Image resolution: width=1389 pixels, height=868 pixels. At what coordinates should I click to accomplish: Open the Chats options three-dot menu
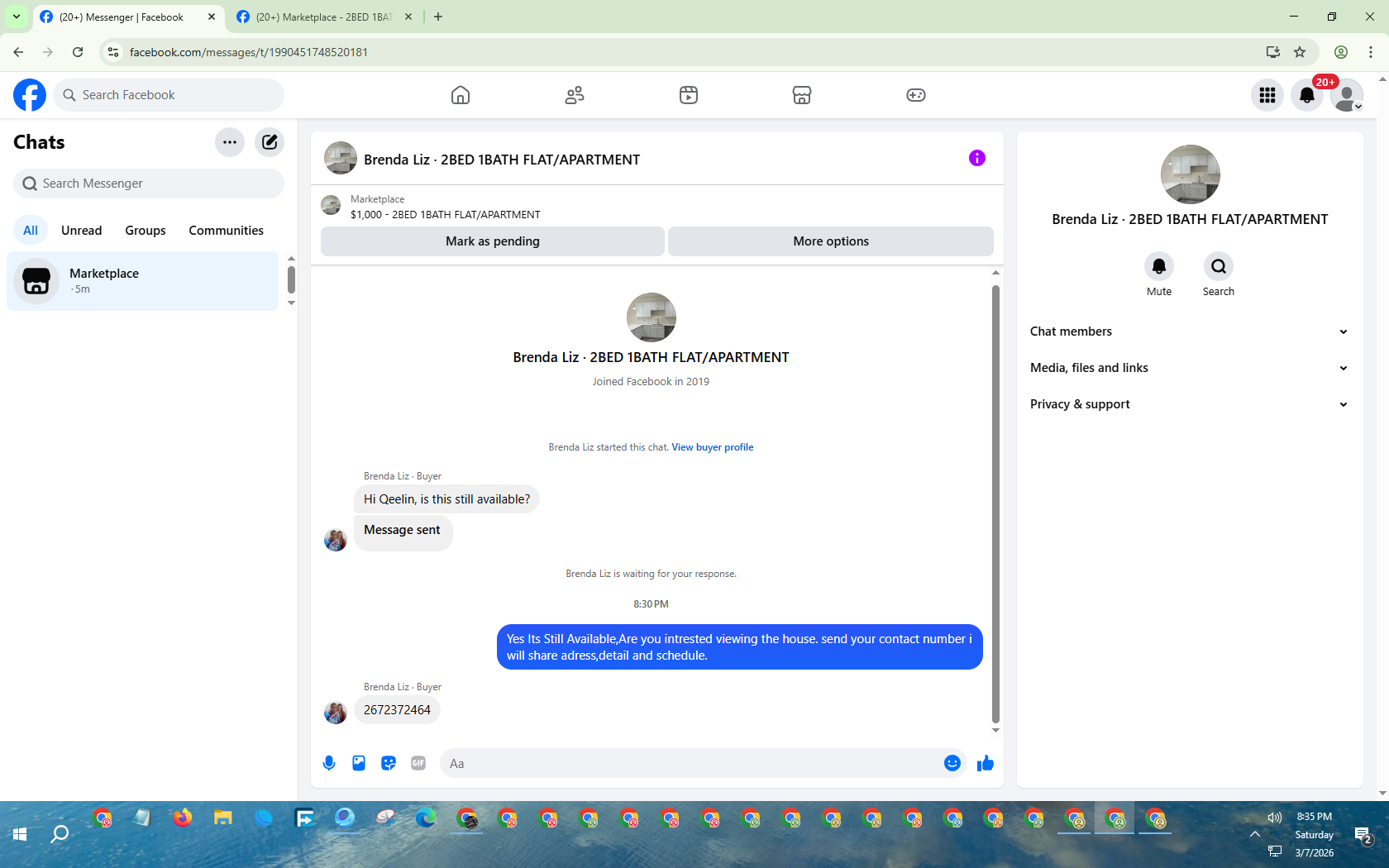[x=230, y=142]
